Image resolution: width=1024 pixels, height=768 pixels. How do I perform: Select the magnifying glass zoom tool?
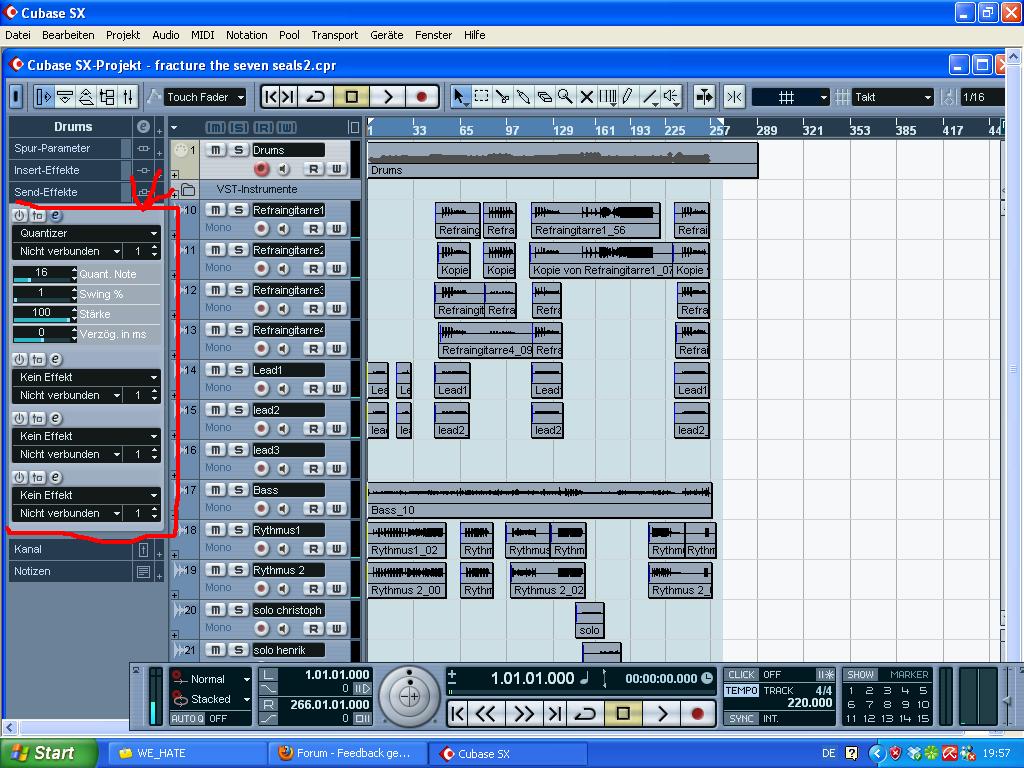pos(565,97)
